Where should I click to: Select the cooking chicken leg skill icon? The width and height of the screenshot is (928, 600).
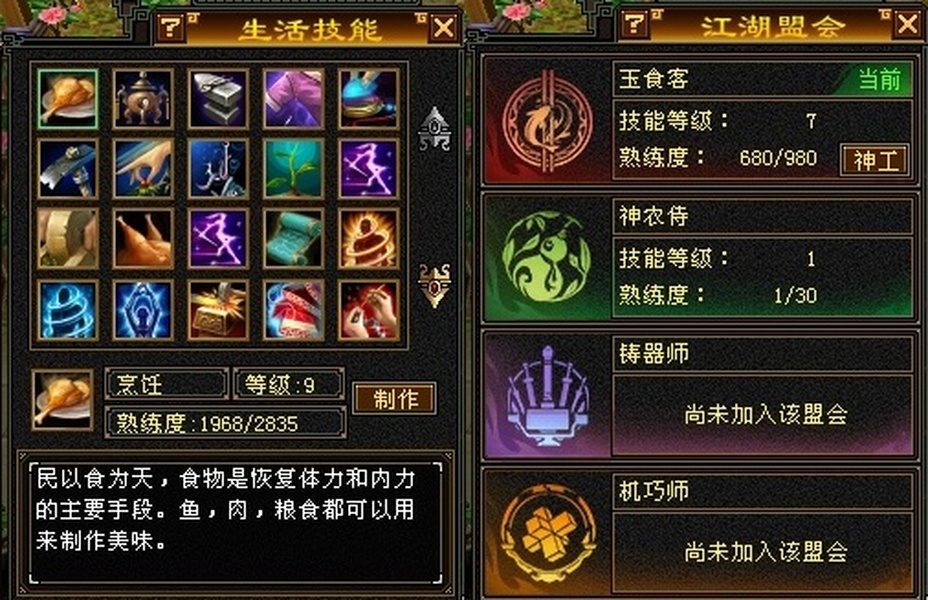tap(67, 98)
